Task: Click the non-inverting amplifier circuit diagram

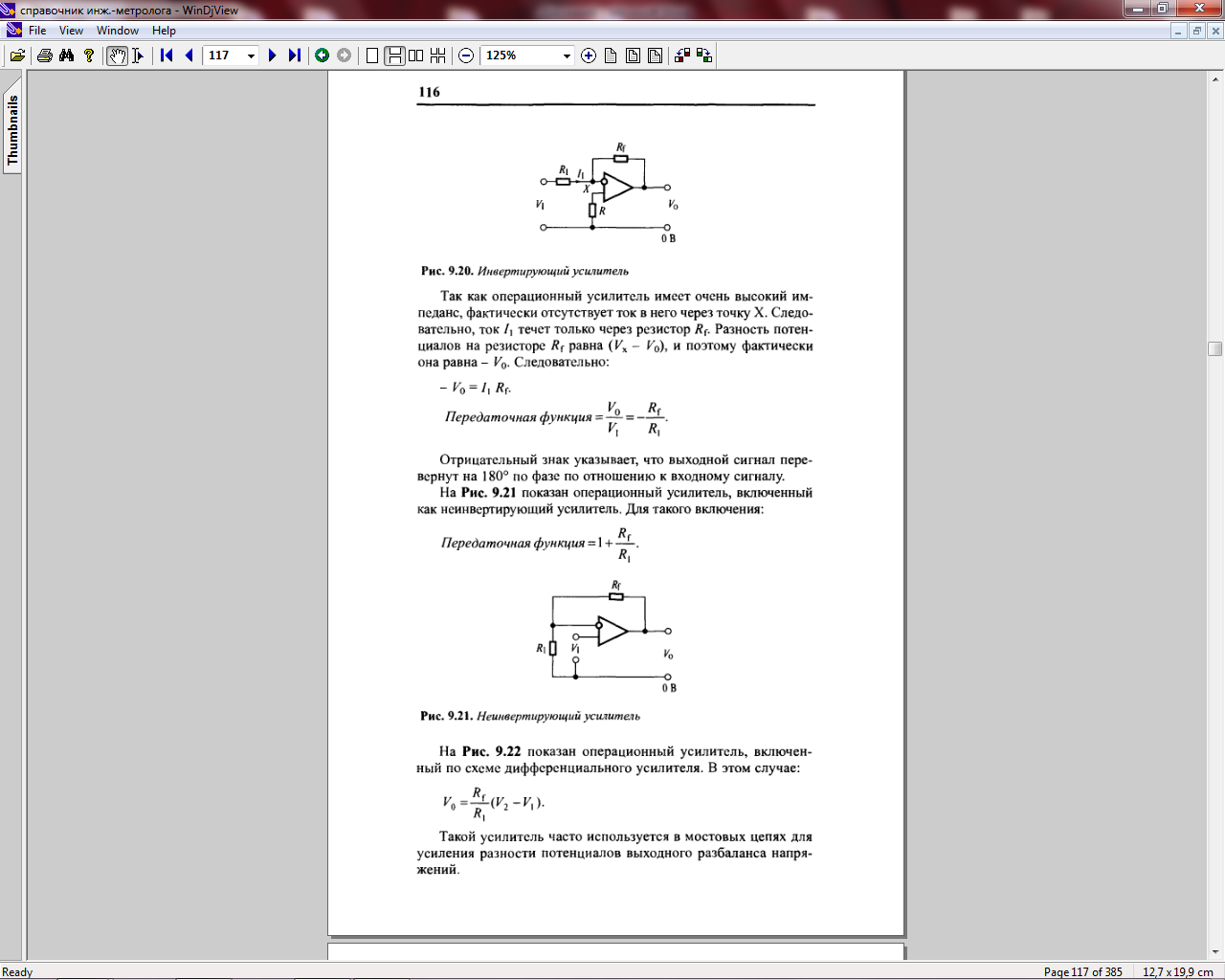Action: click(x=607, y=635)
